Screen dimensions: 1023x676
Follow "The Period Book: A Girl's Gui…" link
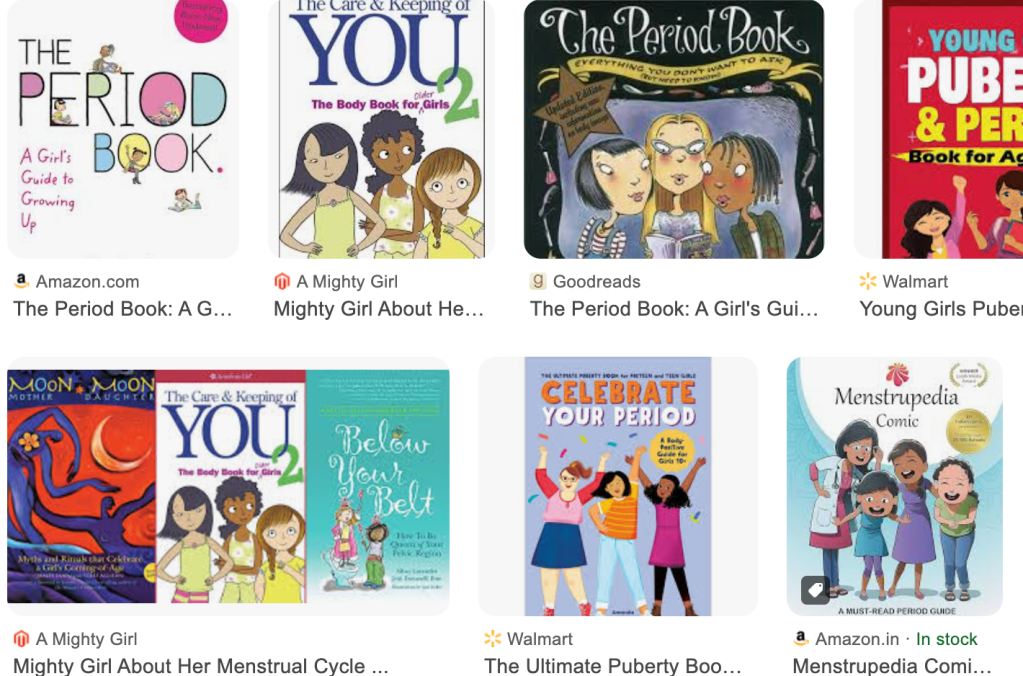[x=674, y=309]
